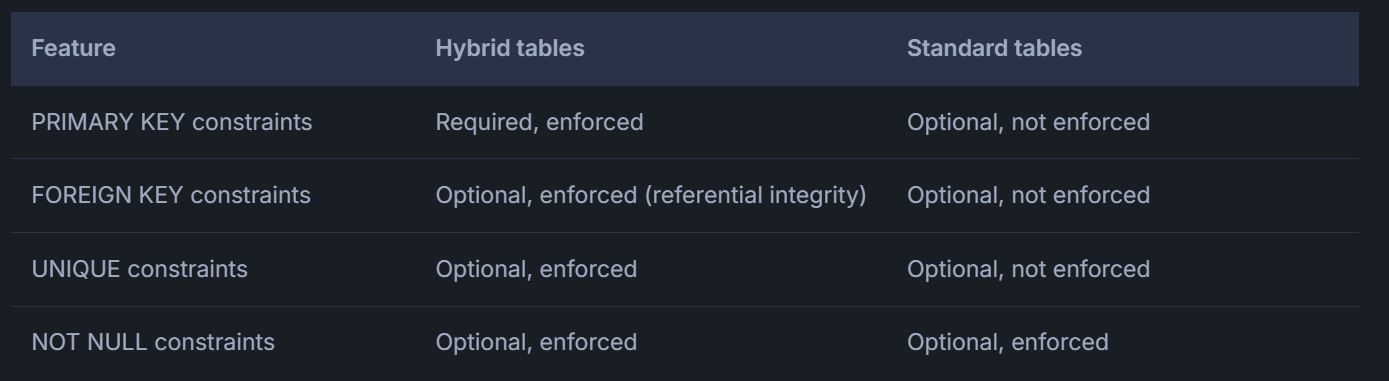Click the Standard tables column header
The height and width of the screenshot is (381, 1389).
(x=994, y=48)
